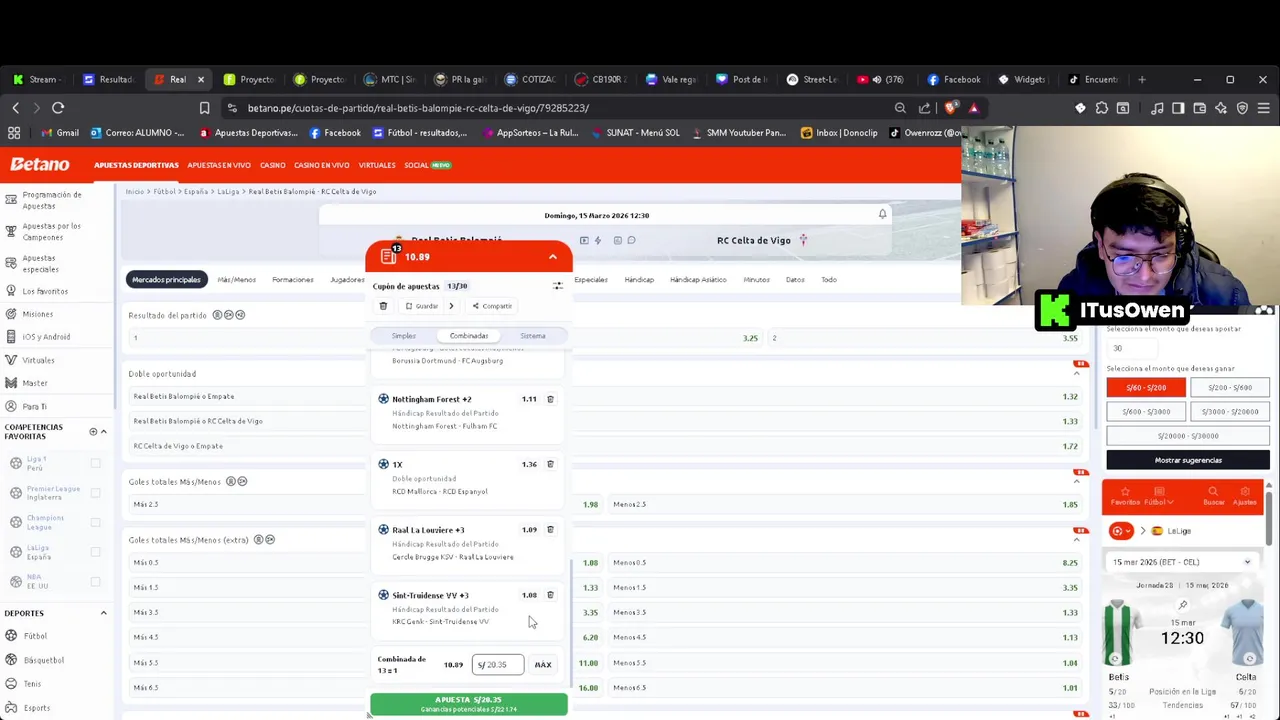
Task: Show the Minutos markets tab
Action: tap(756, 280)
